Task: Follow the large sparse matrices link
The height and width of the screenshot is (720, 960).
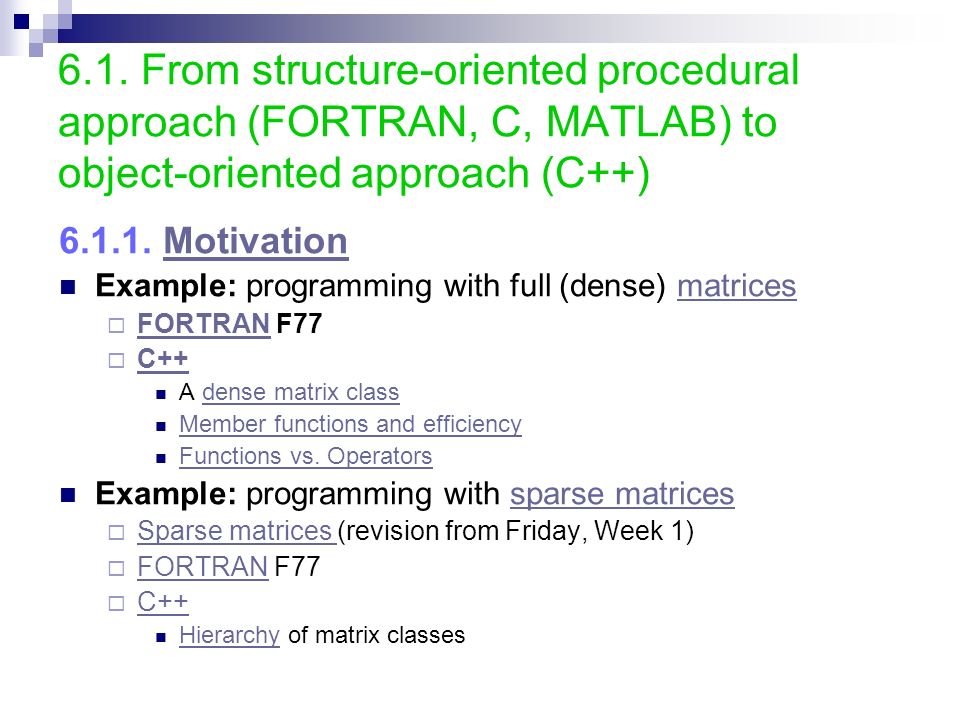Action: (x=622, y=494)
